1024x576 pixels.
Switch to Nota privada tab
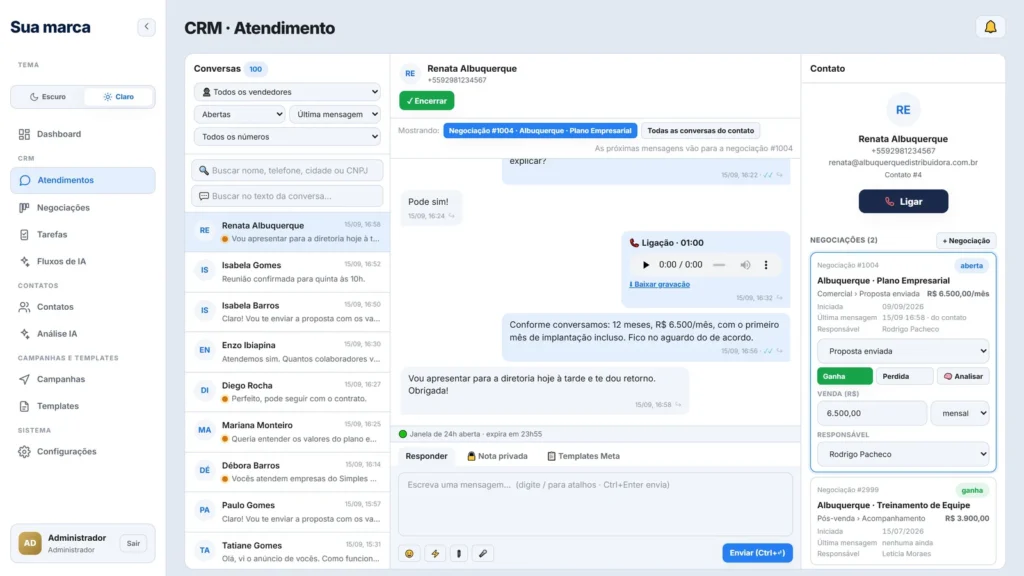click(x=498, y=456)
